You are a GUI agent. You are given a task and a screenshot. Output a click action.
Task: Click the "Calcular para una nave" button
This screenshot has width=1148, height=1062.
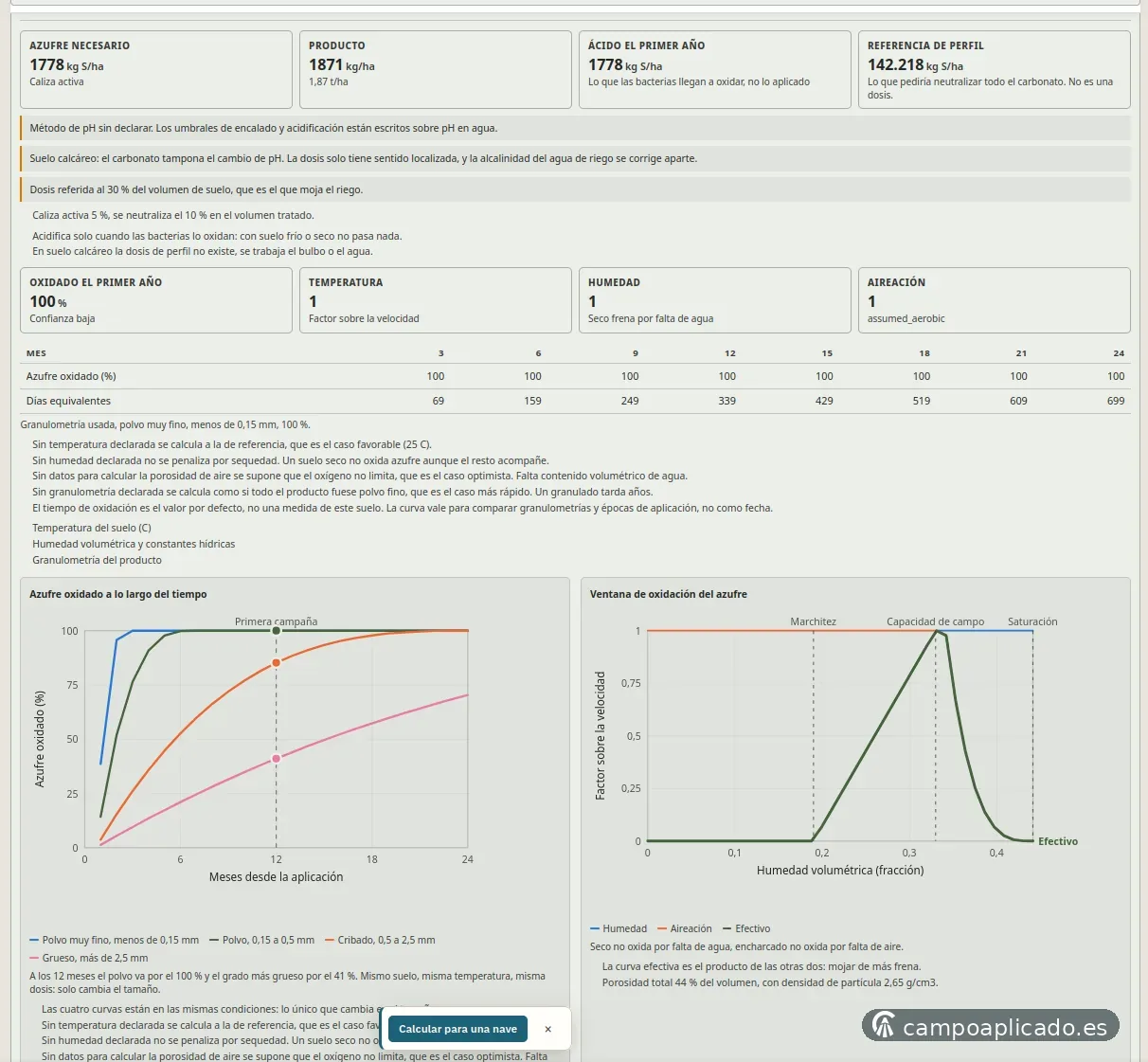point(457,1029)
